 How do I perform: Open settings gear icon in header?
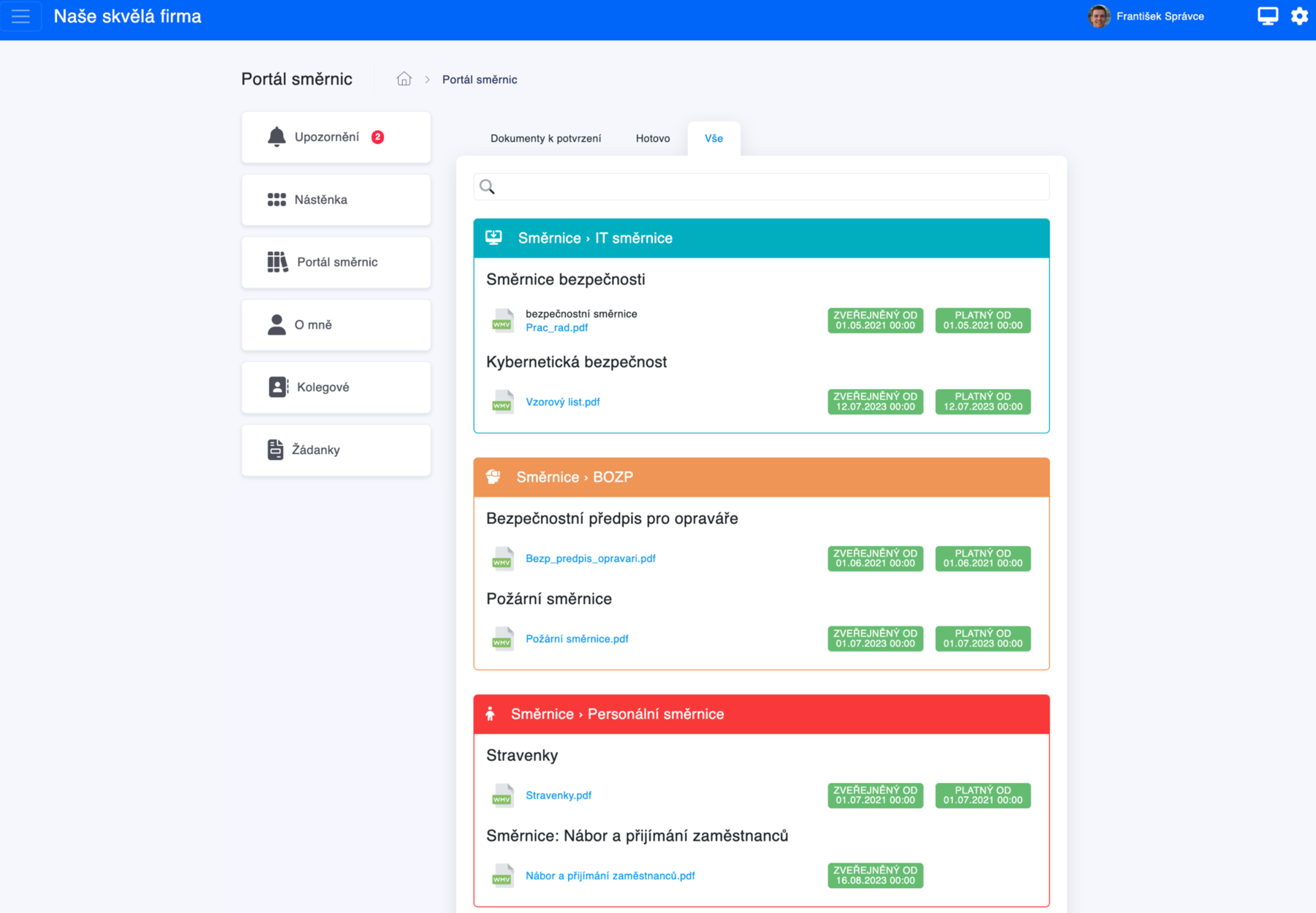(1299, 16)
